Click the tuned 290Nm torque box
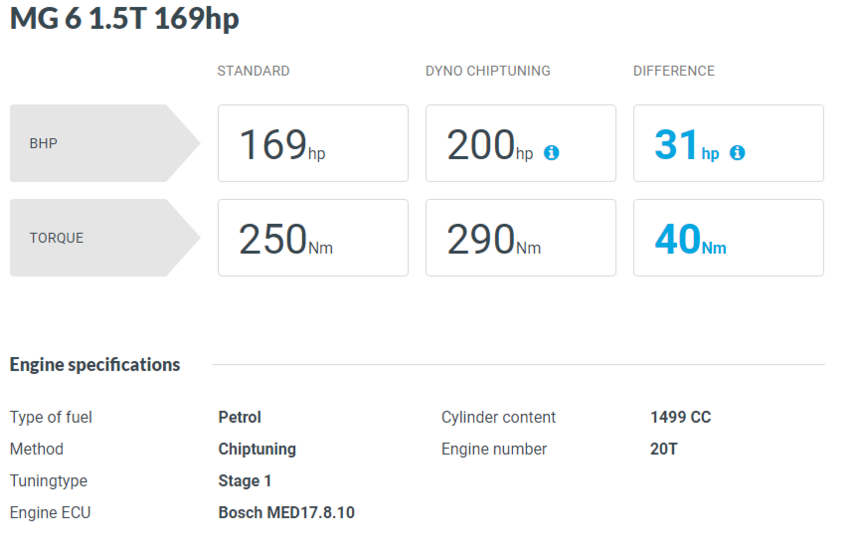This screenshot has height=552, width=859. 520,238
